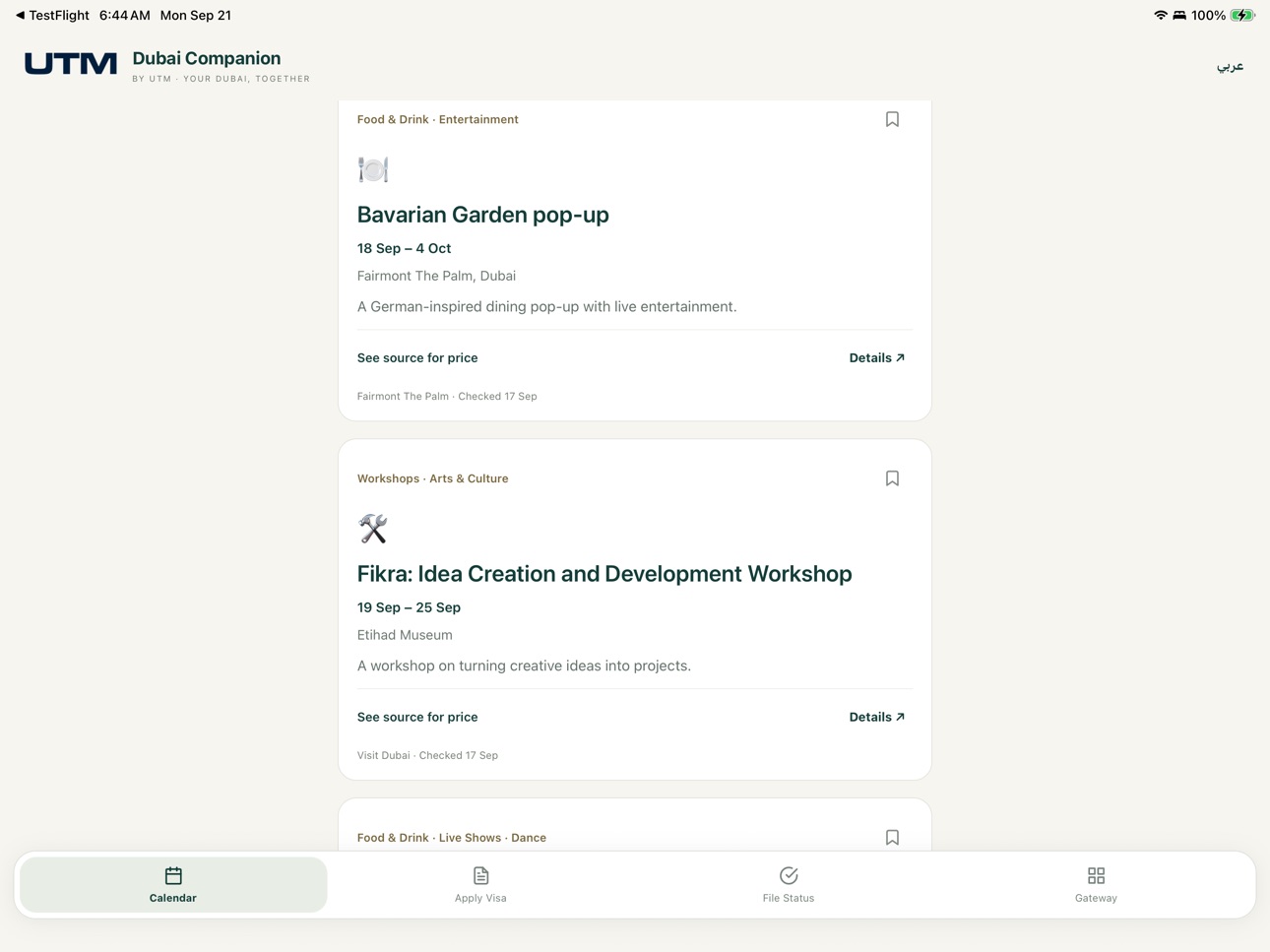The height and width of the screenshot is (952, 1270).
Task: Switch language to Arabic
Action: pyautogui.click(x=1230, y=66)
